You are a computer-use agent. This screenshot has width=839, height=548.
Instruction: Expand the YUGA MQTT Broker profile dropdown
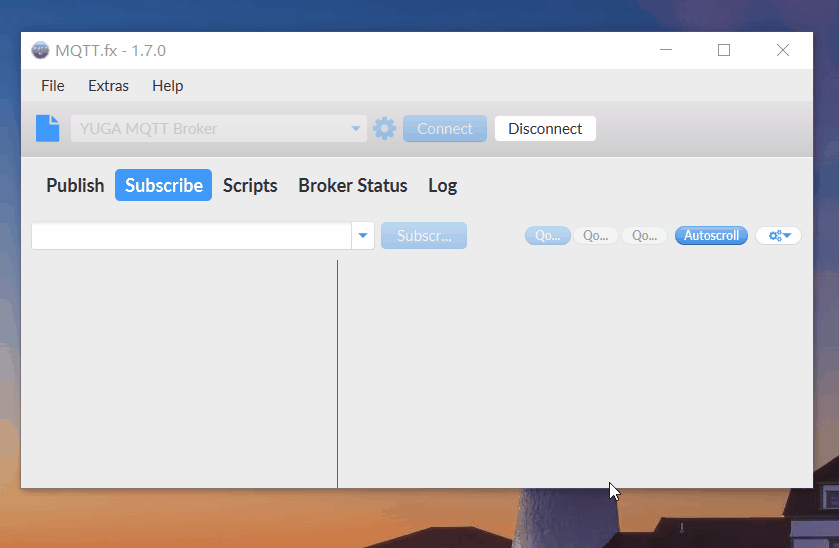coord(355,128)
